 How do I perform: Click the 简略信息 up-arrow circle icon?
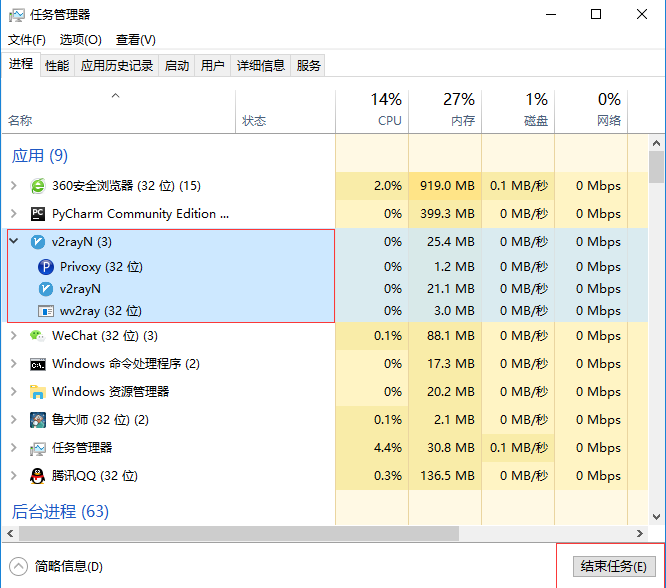tap(18, 567)
